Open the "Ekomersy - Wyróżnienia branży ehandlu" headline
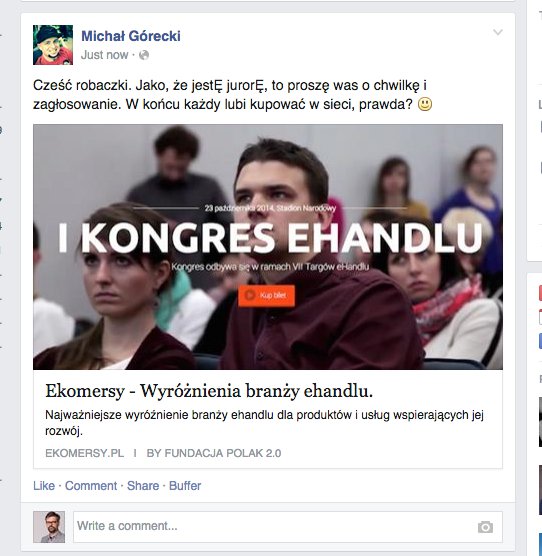 pyautogui.click(x=209, y=391)
